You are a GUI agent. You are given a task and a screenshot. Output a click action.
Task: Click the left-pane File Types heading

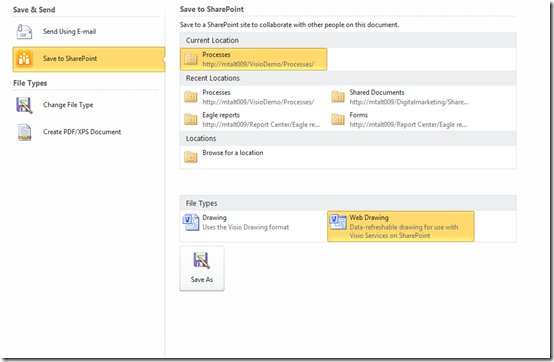tap(30, 83)
